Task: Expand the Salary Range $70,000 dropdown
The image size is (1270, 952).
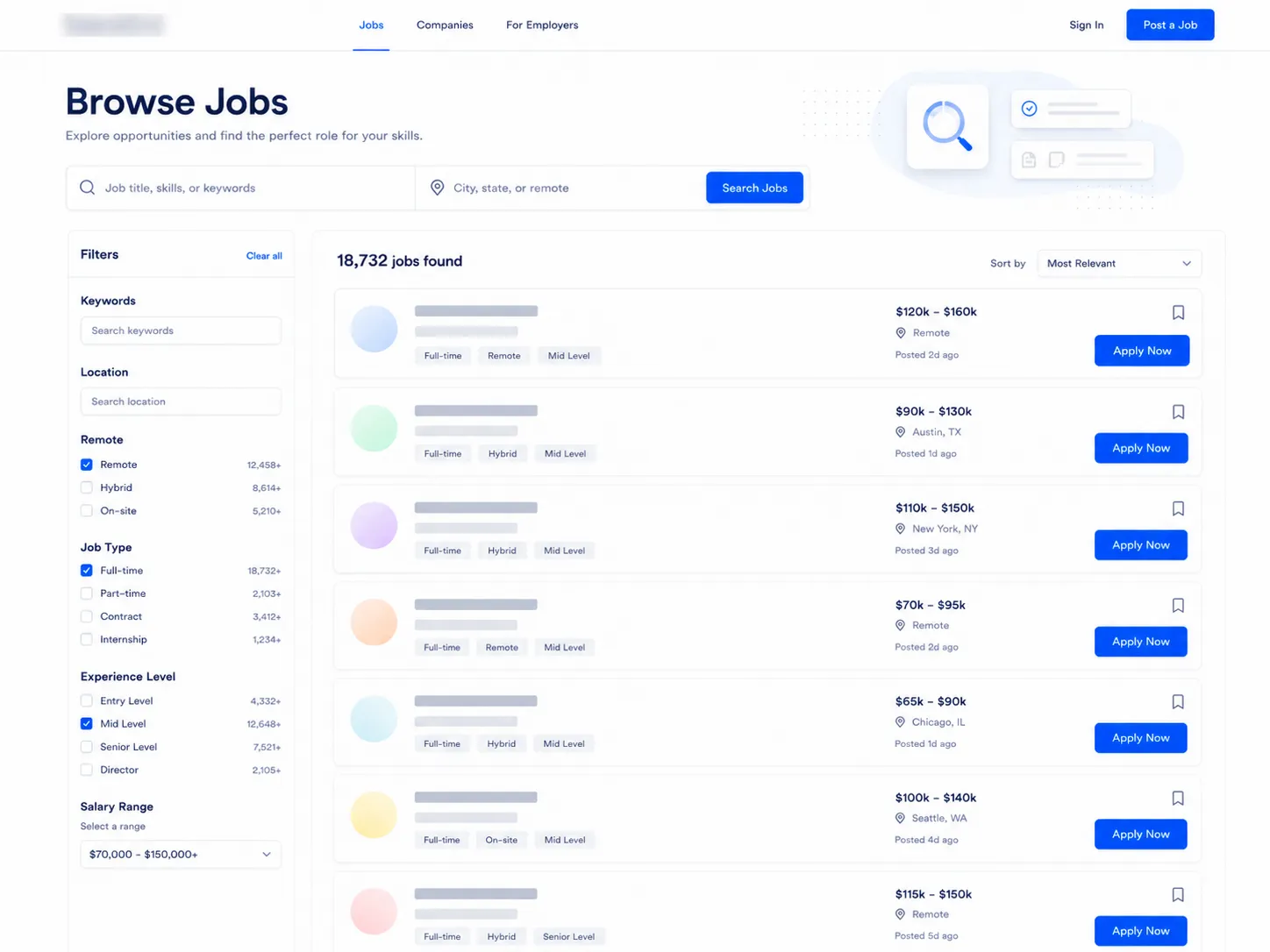Action: pos(181,854)
